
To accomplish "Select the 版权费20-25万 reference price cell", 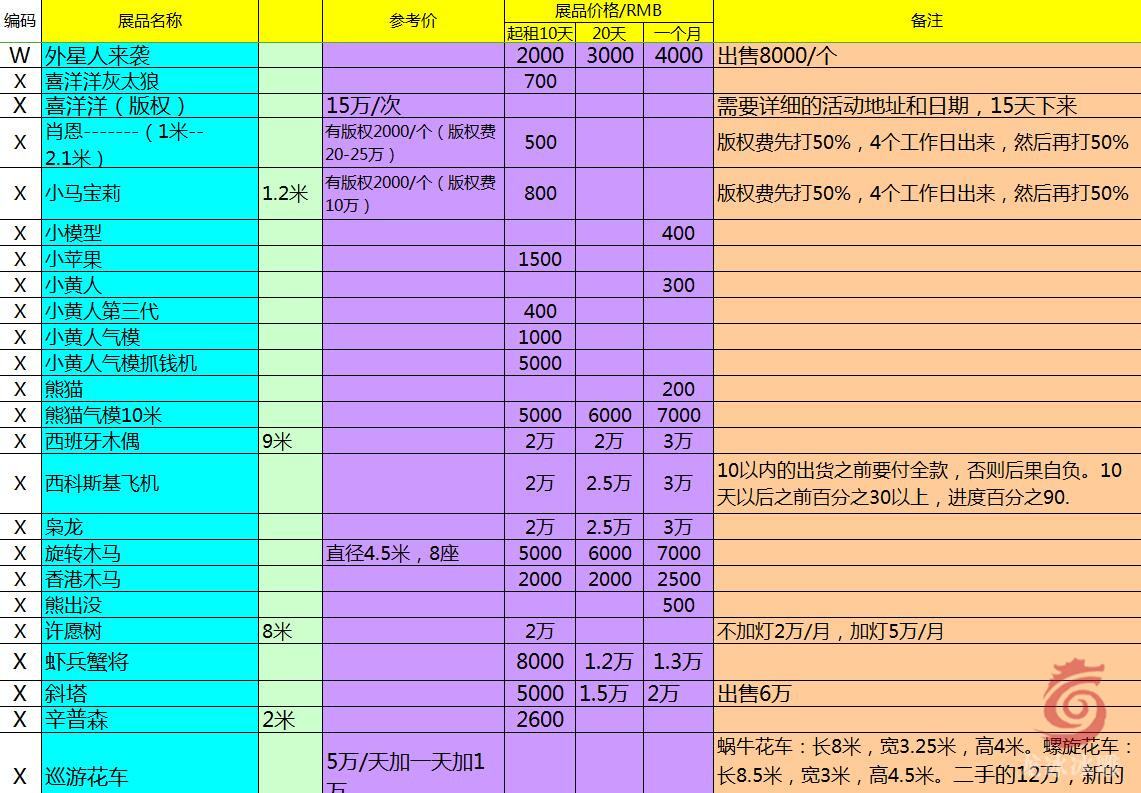I will [413, 143].
